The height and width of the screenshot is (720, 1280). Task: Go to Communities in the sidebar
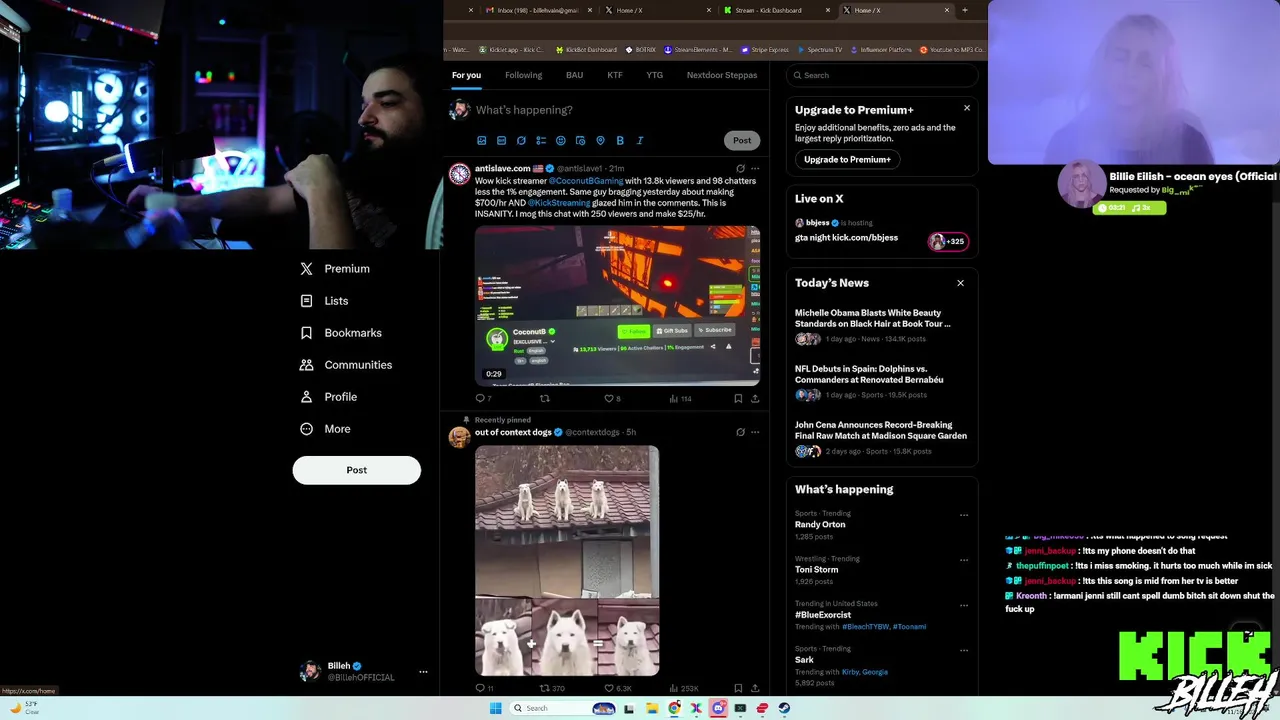tap(346, 365)
